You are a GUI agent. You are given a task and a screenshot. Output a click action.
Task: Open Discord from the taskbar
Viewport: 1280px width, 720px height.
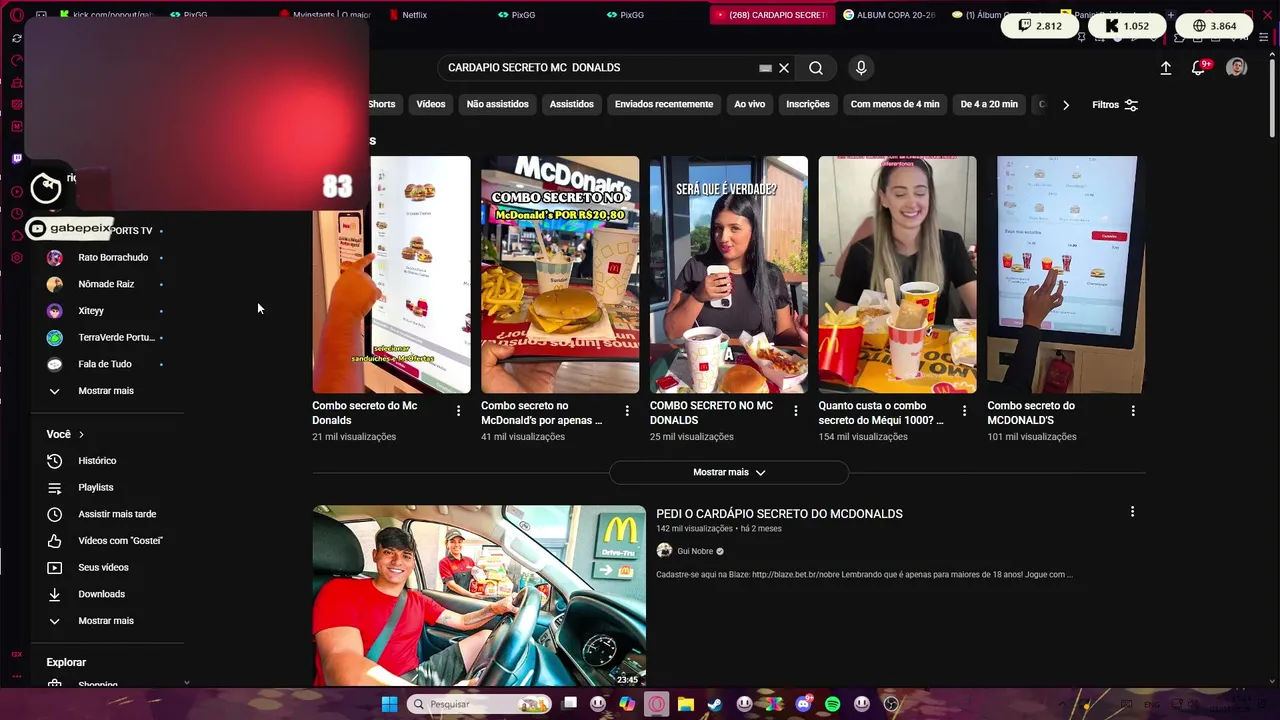point(803,704)
